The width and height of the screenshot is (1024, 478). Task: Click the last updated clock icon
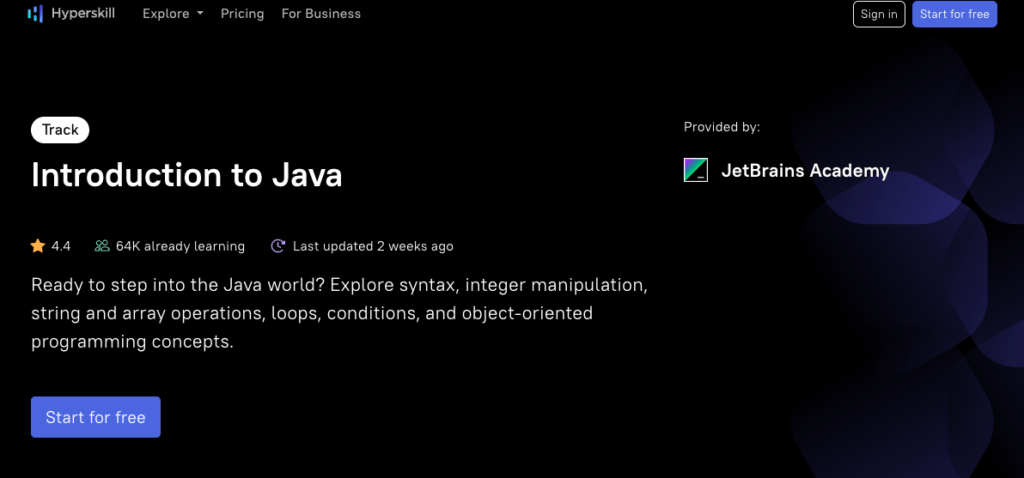278,246
